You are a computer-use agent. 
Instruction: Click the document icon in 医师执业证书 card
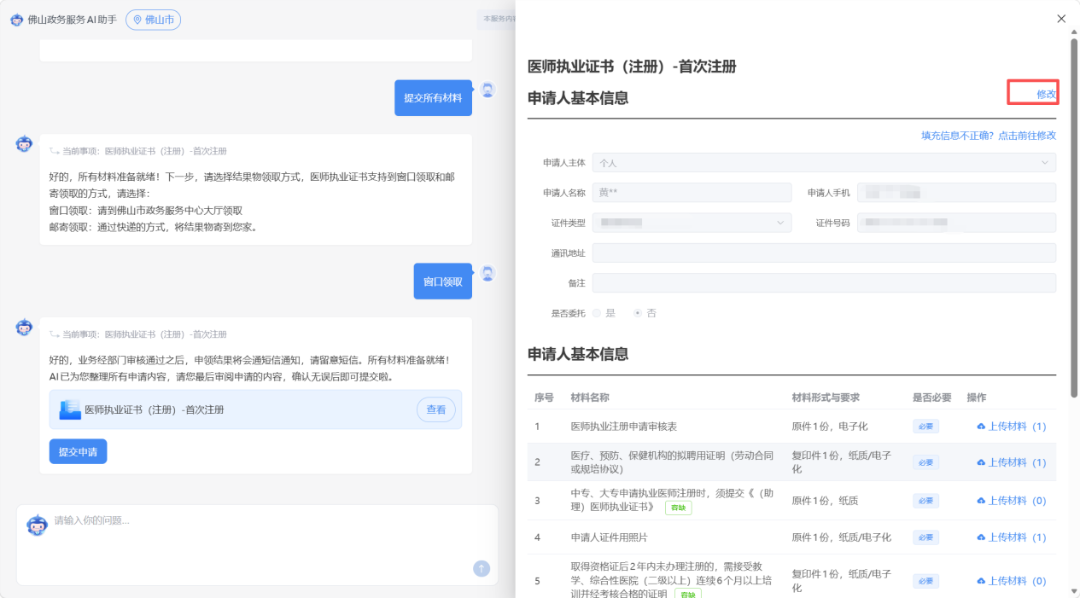coord(70,409)
